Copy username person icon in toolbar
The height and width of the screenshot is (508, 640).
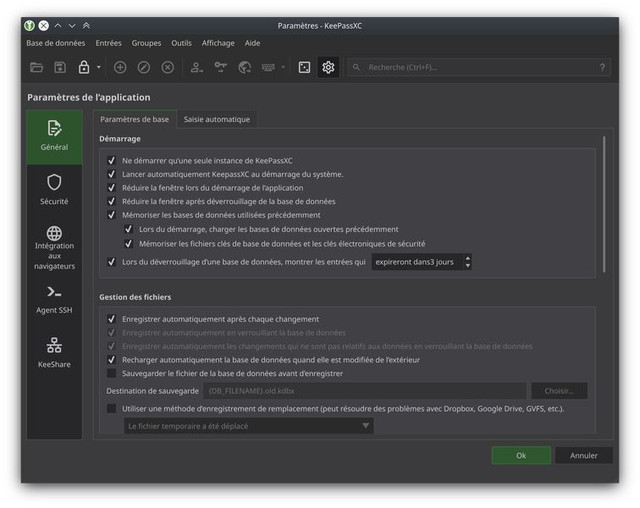(196, 67)
